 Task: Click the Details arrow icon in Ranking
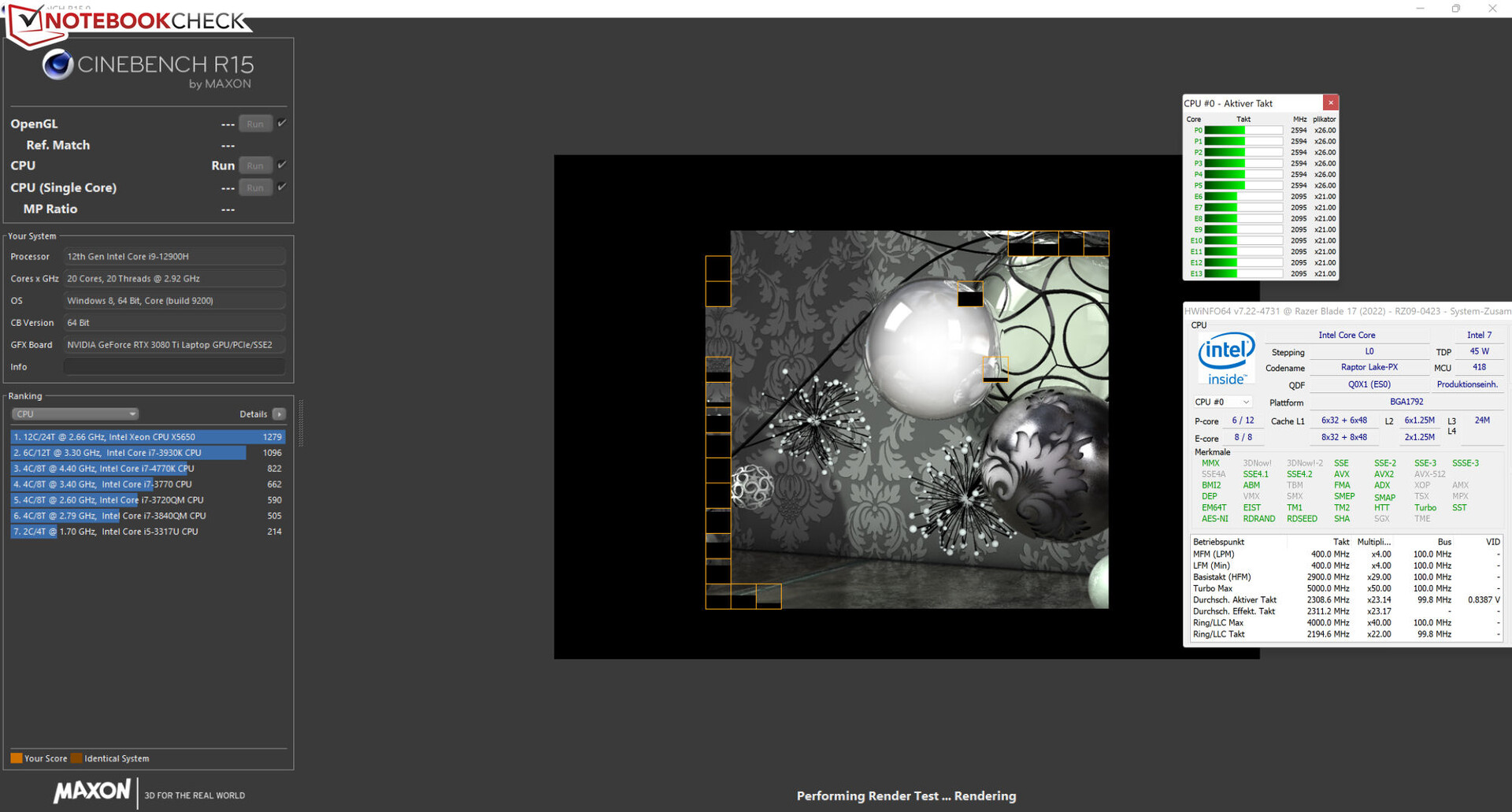[279, 414]
